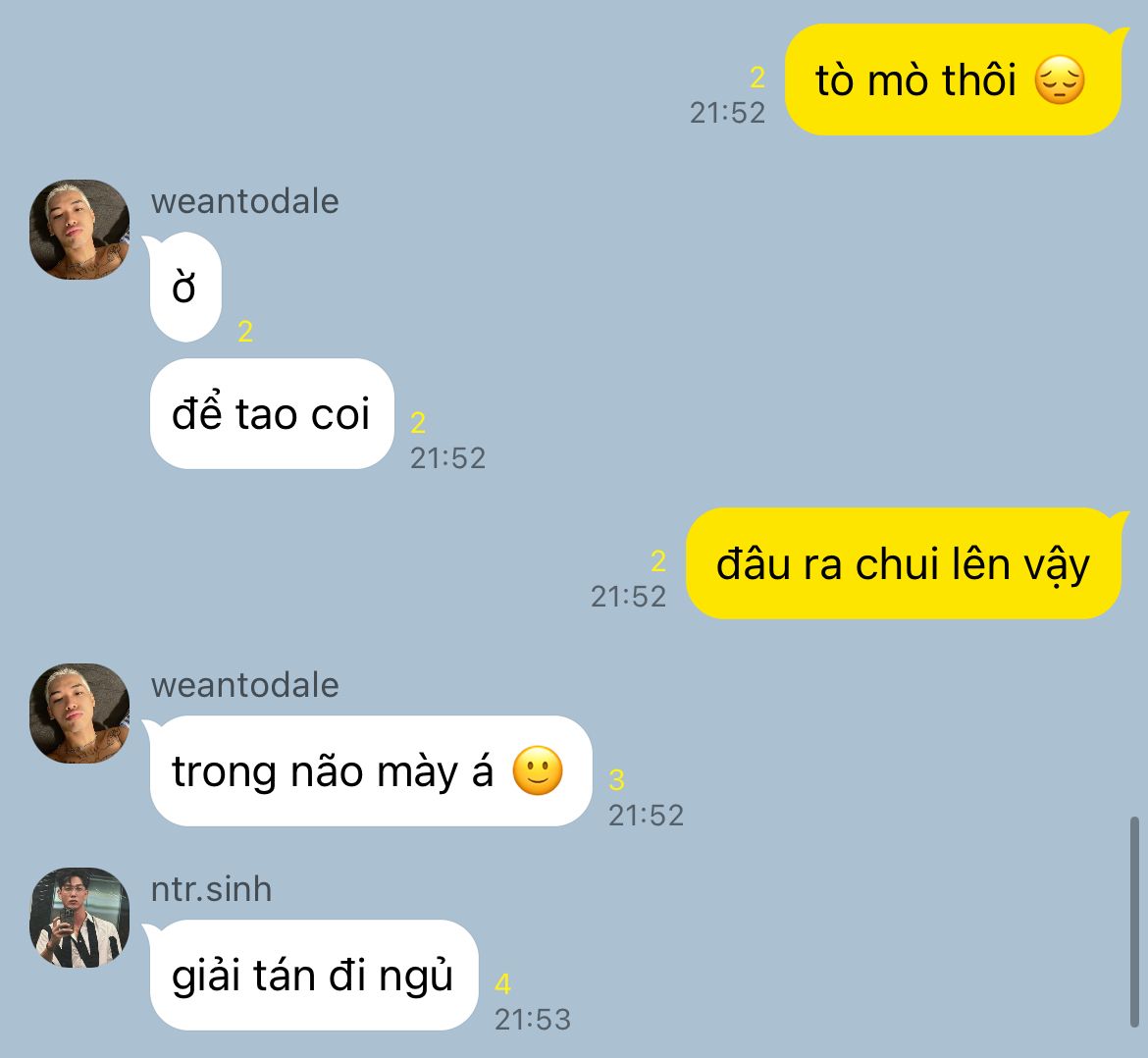This screenshot has width=1148, height=1058.
Task: Tap the read count 2 beside 'để tao coi'
Action: click(x=418, y=422)
